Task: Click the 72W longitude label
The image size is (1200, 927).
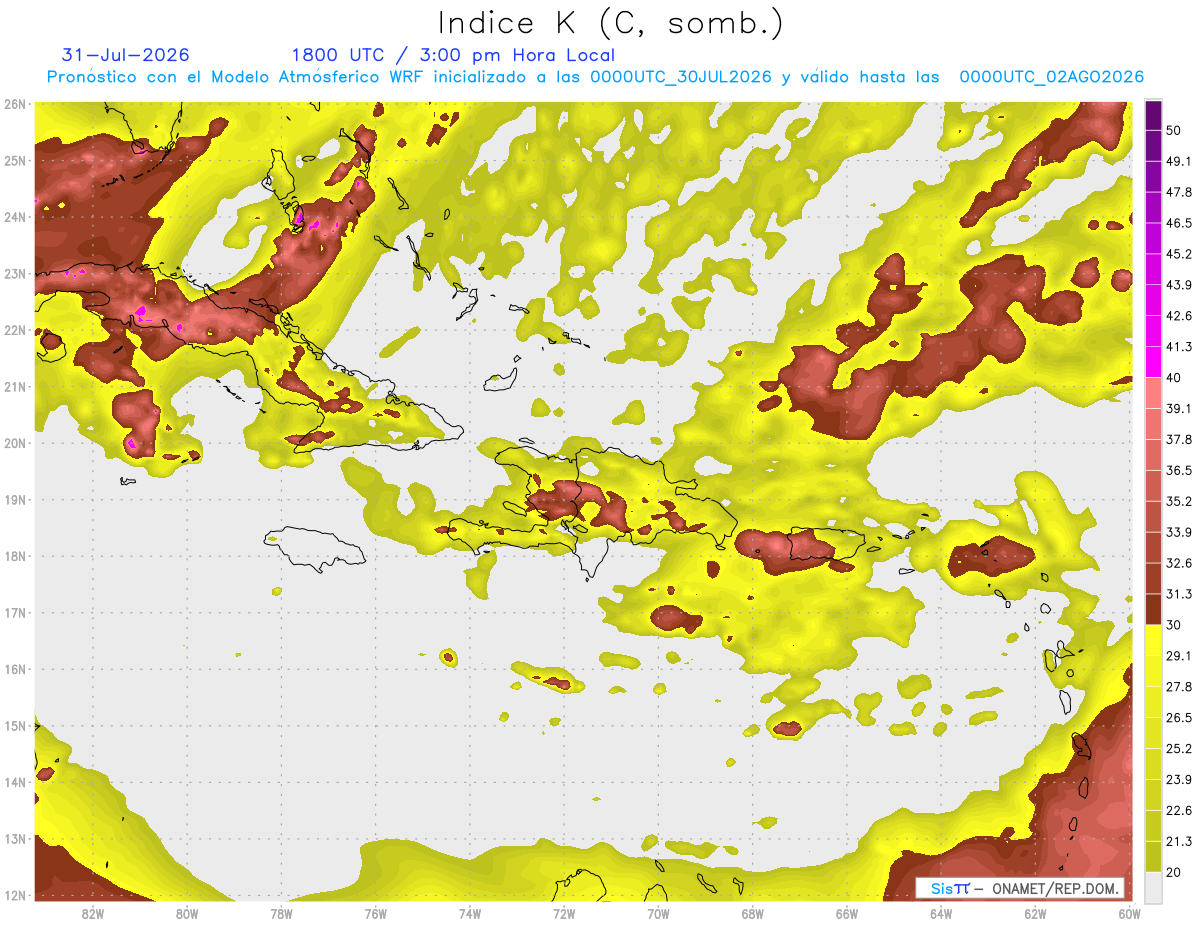Action: [x=564, y=913]
